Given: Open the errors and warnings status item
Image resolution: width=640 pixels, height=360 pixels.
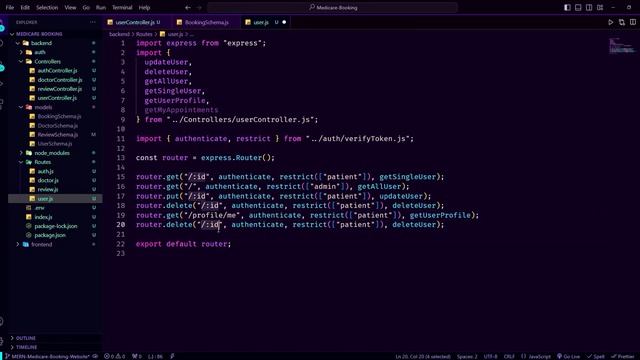Looking at the screenshot, I should pos(114,356).
